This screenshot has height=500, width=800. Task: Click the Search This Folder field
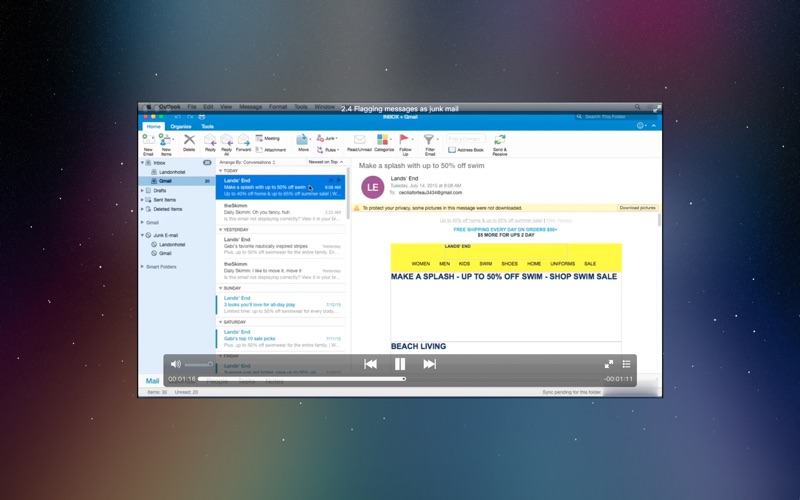[x=615, y=117]
